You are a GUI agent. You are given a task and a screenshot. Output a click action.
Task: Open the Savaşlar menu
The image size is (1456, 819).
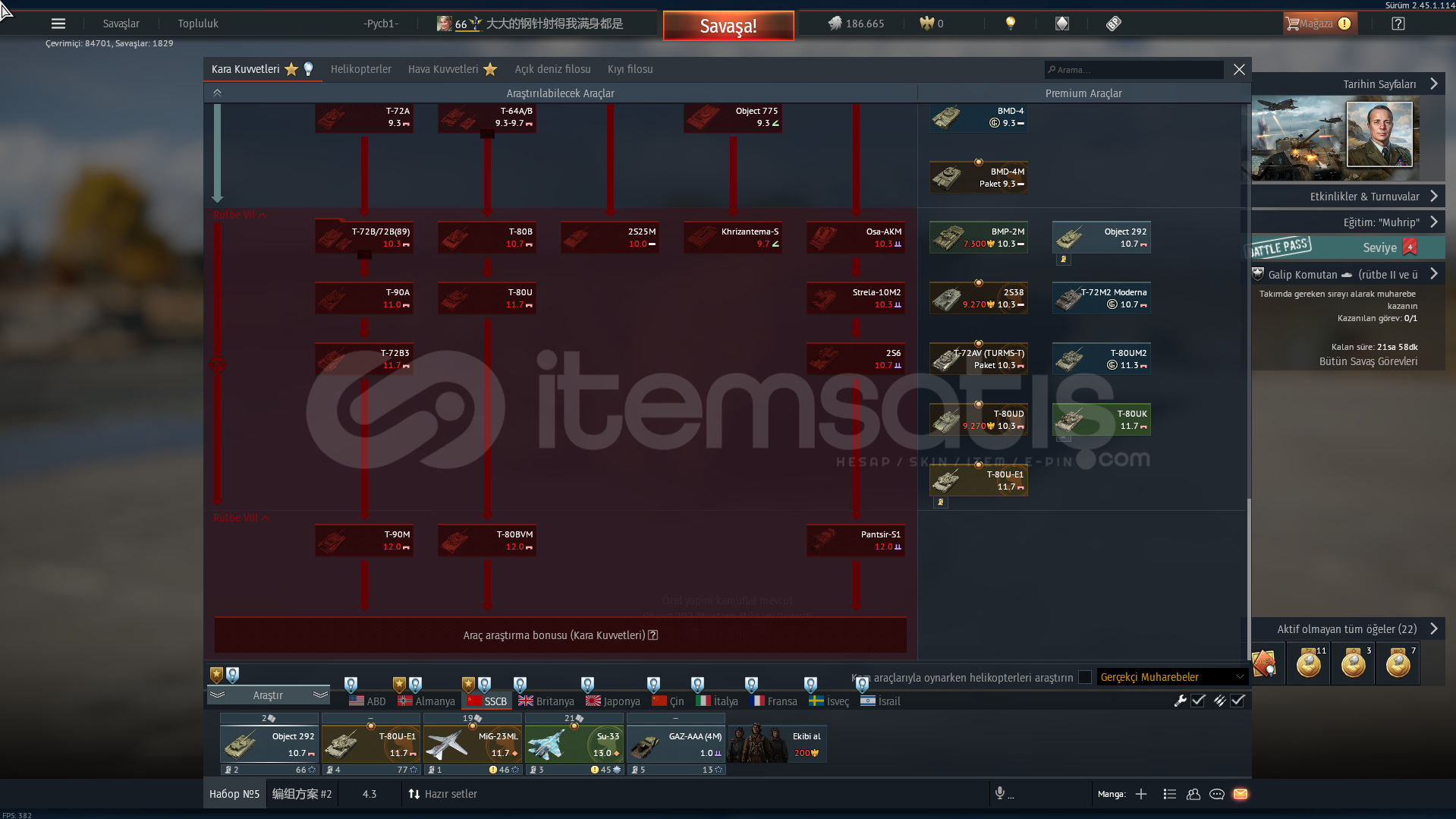tap(121, 24)
